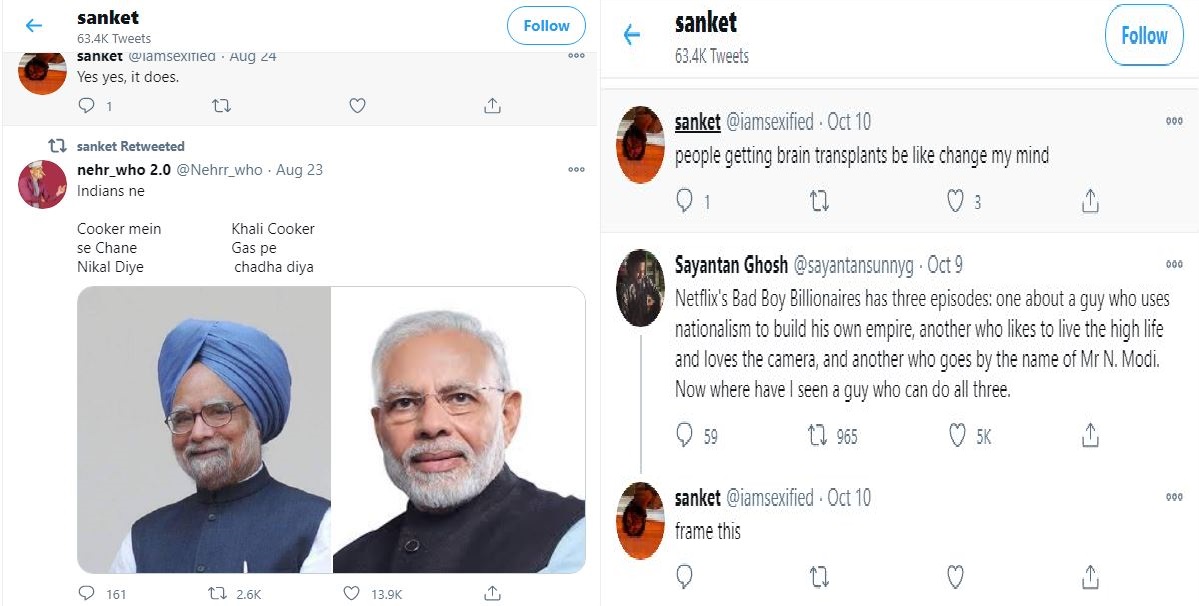
Task: Like the brain transplants tweet
Action: [x=956, y=202]
